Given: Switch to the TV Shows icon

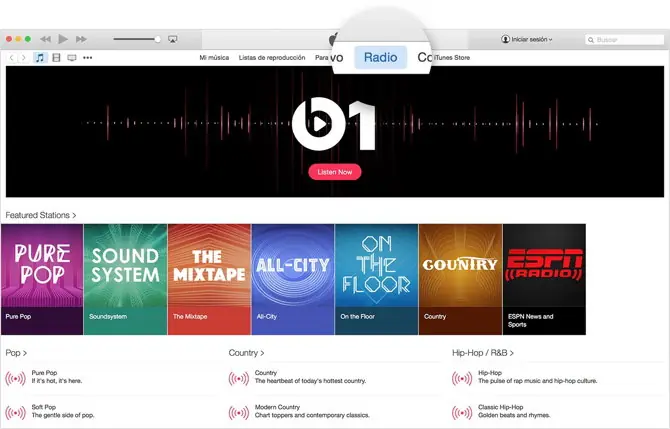Looking at the screenshot, I should pyautogui.click(x=72, y=58).
